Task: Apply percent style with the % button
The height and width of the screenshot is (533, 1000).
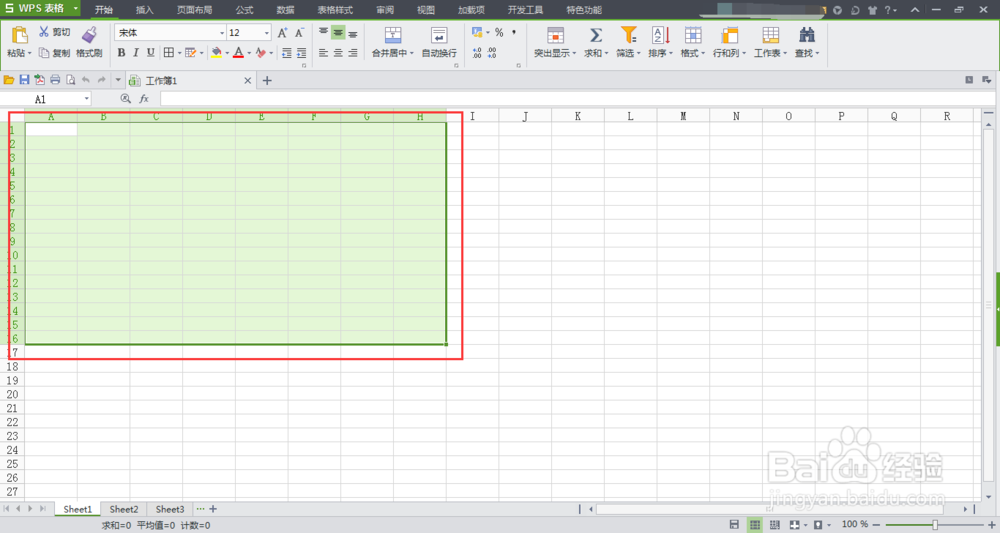Action: tap(499, 33)
